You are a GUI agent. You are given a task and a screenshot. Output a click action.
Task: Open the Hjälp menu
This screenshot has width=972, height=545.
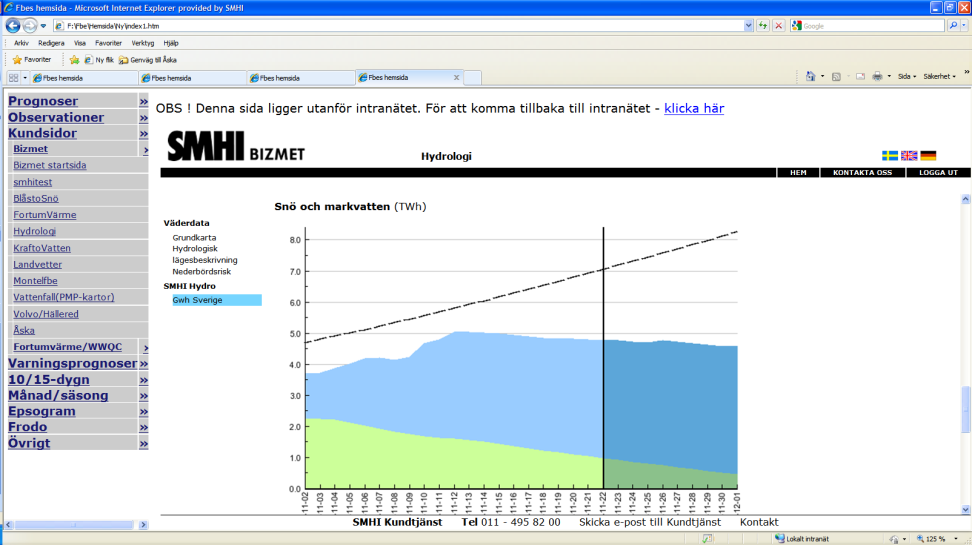coord(170,43)
